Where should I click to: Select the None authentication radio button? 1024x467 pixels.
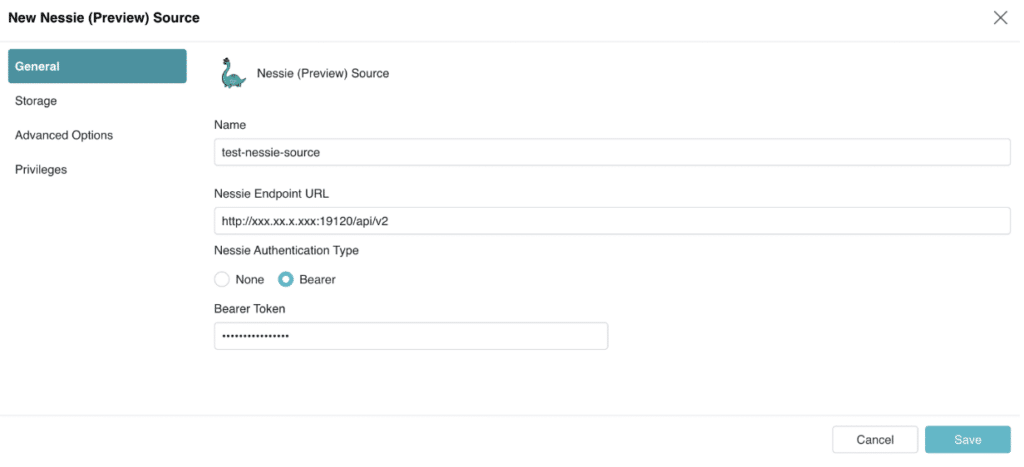click(x=222, y=279)
